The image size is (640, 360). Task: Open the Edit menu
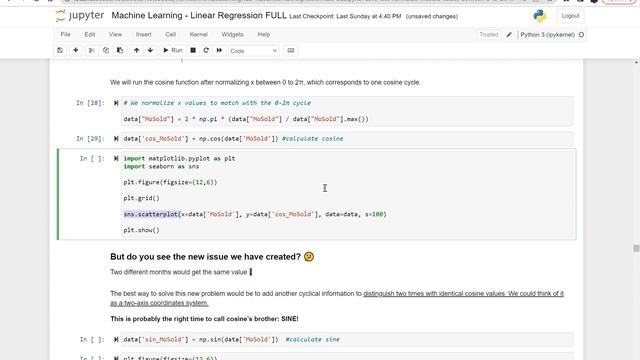point(90,35)
